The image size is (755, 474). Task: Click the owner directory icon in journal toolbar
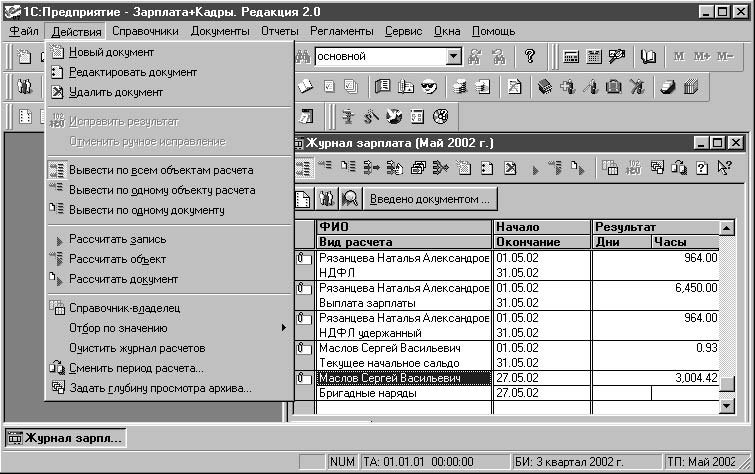[x=610, y=168]
